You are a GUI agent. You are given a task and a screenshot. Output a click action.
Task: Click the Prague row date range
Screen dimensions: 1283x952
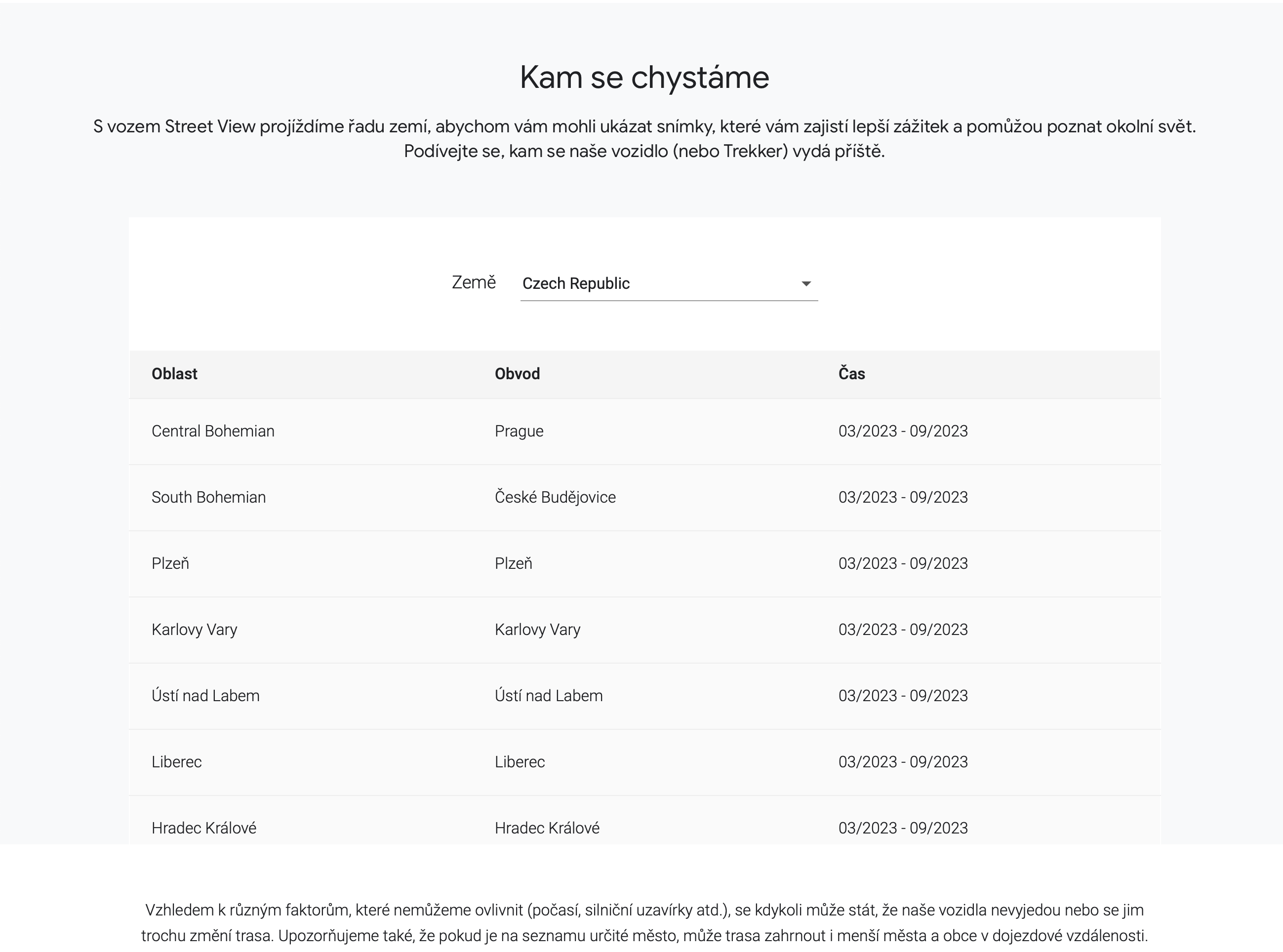pyautogui.click(x=903, y=431)
